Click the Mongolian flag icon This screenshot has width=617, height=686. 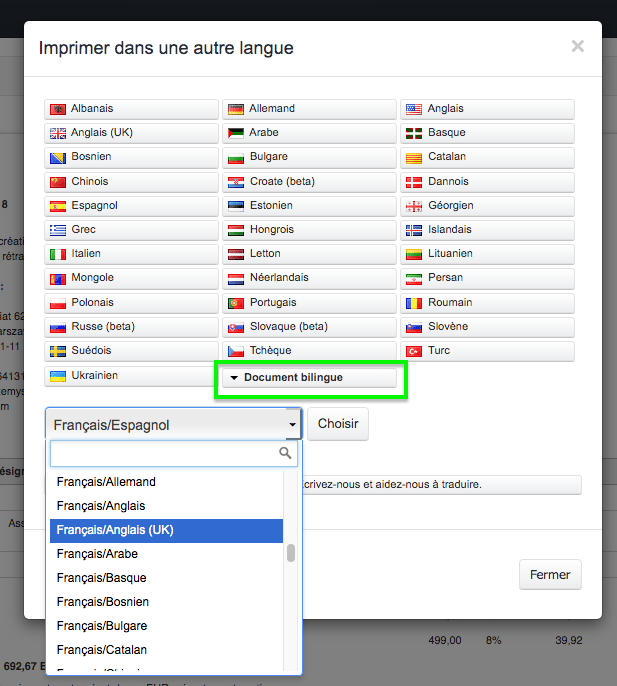tap(58, 279)
